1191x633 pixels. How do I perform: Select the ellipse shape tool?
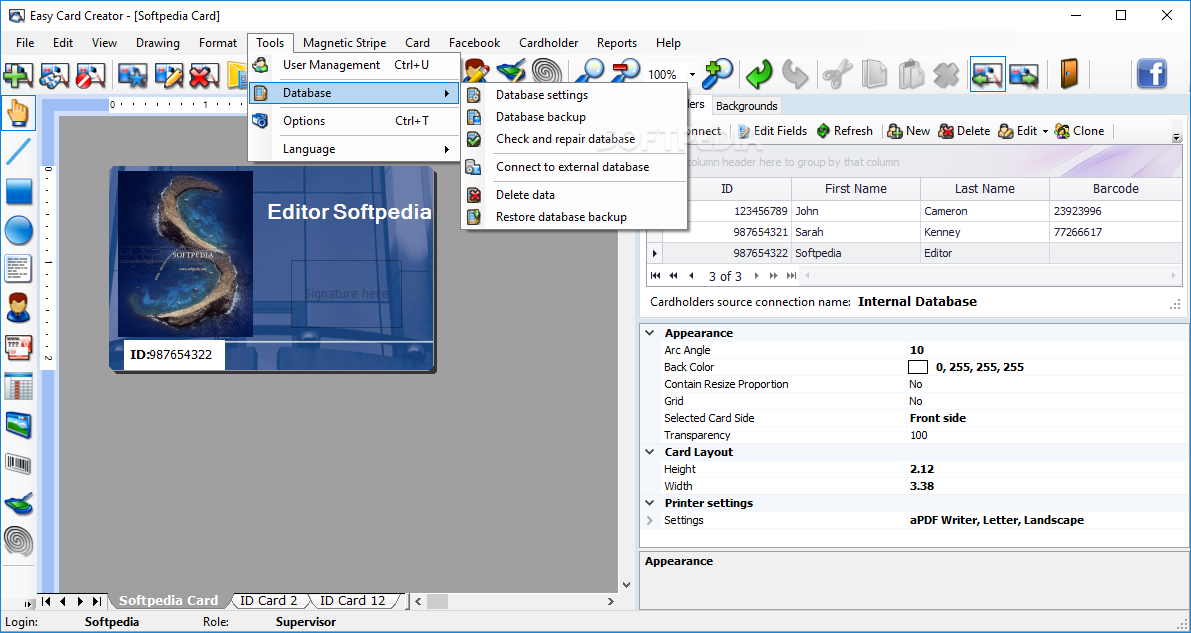pos(19,229)
